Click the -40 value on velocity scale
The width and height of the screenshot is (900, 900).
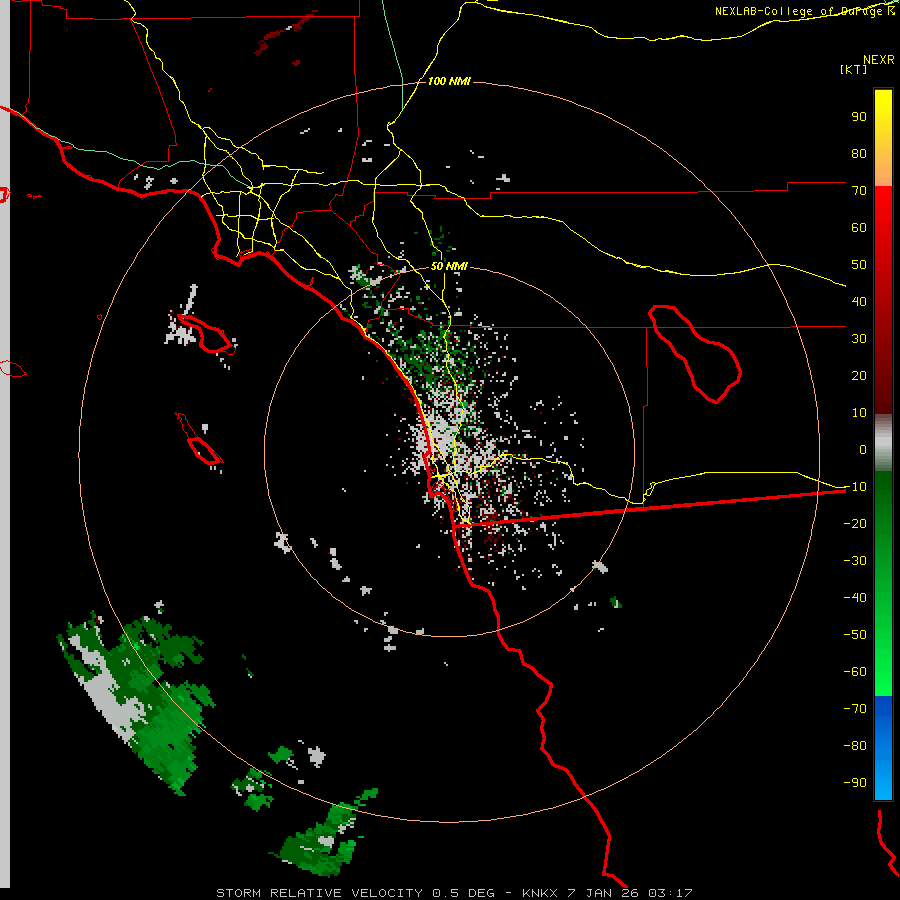point(855,598)
